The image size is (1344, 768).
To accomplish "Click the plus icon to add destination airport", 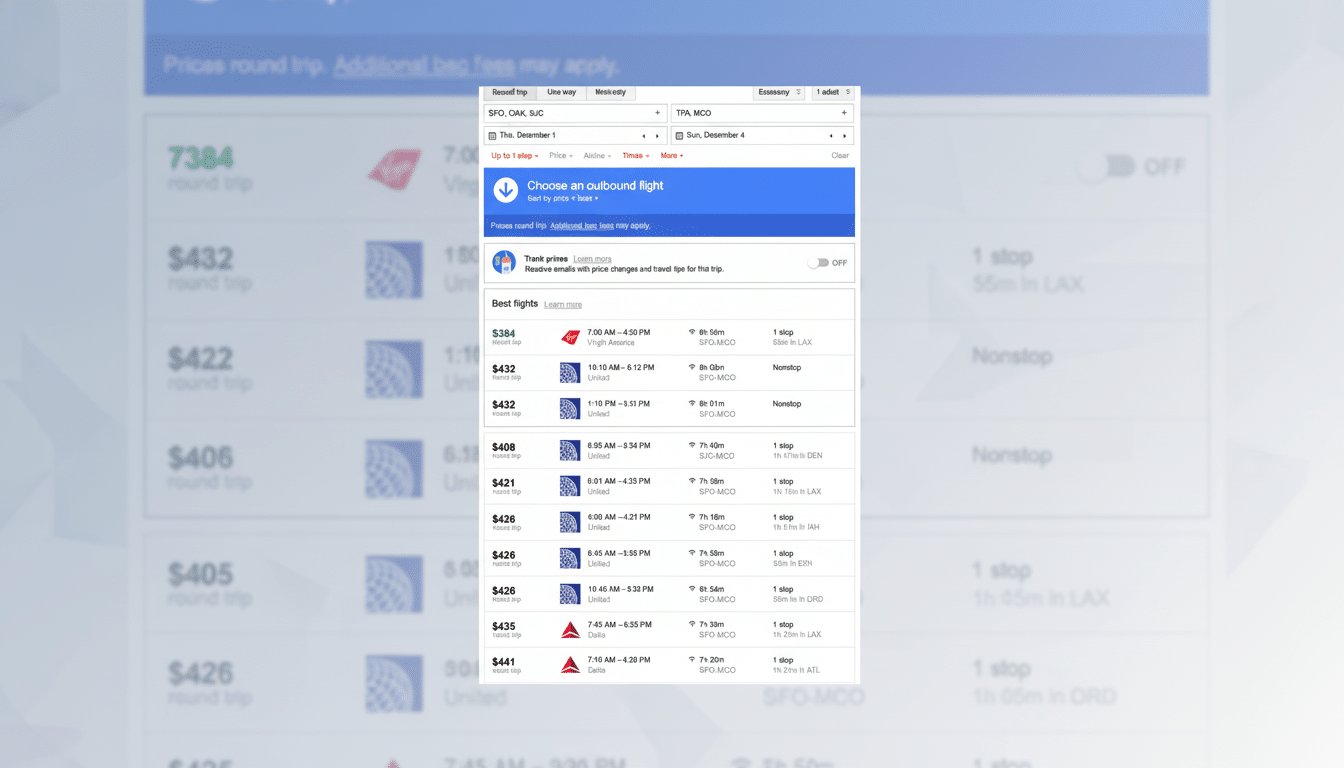I will point(845,113).
